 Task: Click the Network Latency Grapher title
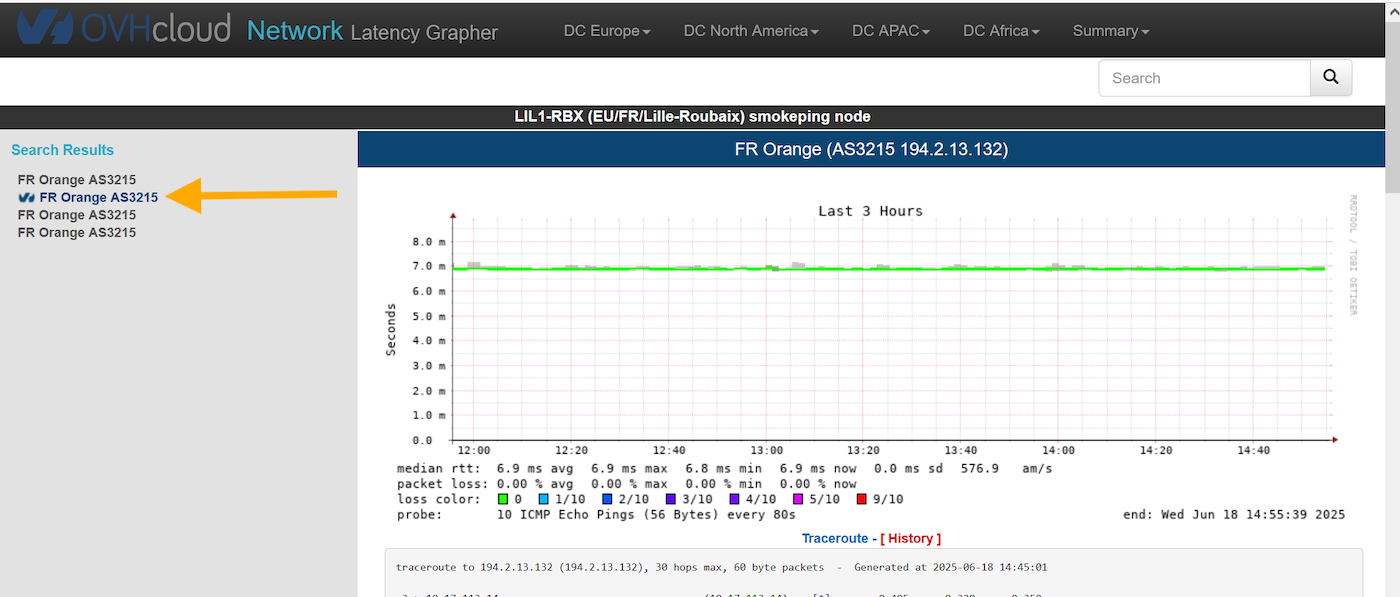pos(372,31)
